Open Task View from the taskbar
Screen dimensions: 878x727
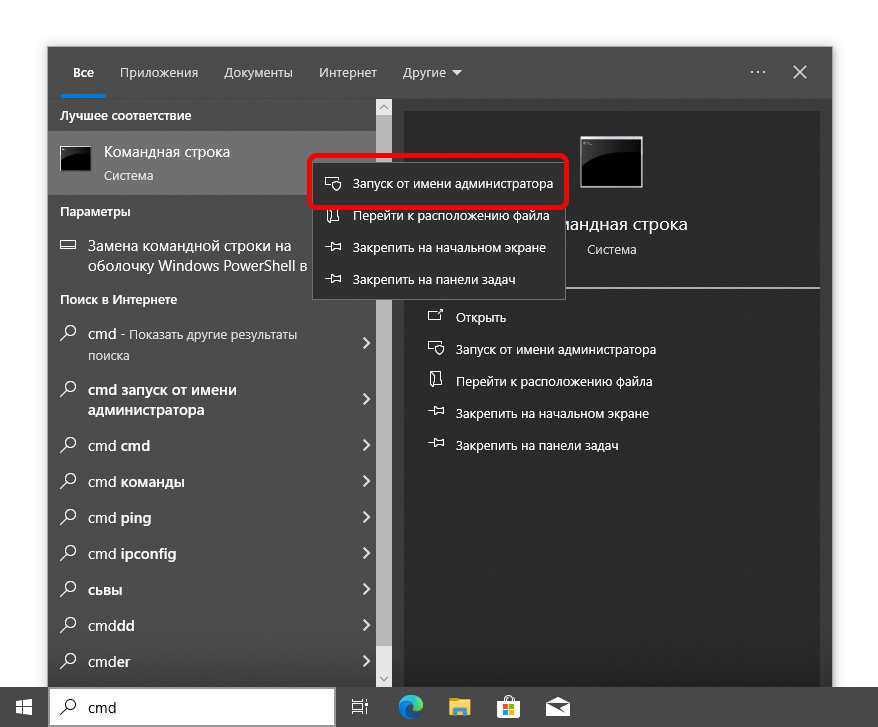(360, 707)
